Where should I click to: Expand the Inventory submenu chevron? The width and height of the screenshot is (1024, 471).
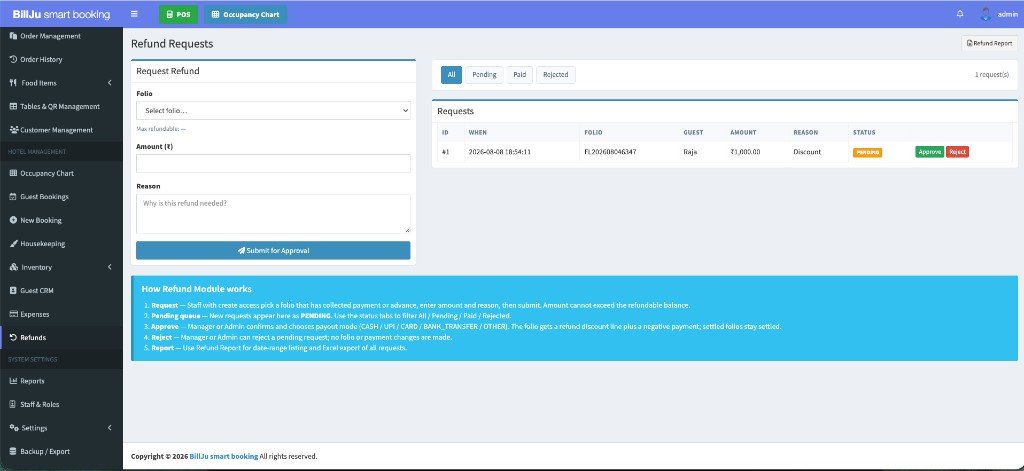tap(110, 267)
